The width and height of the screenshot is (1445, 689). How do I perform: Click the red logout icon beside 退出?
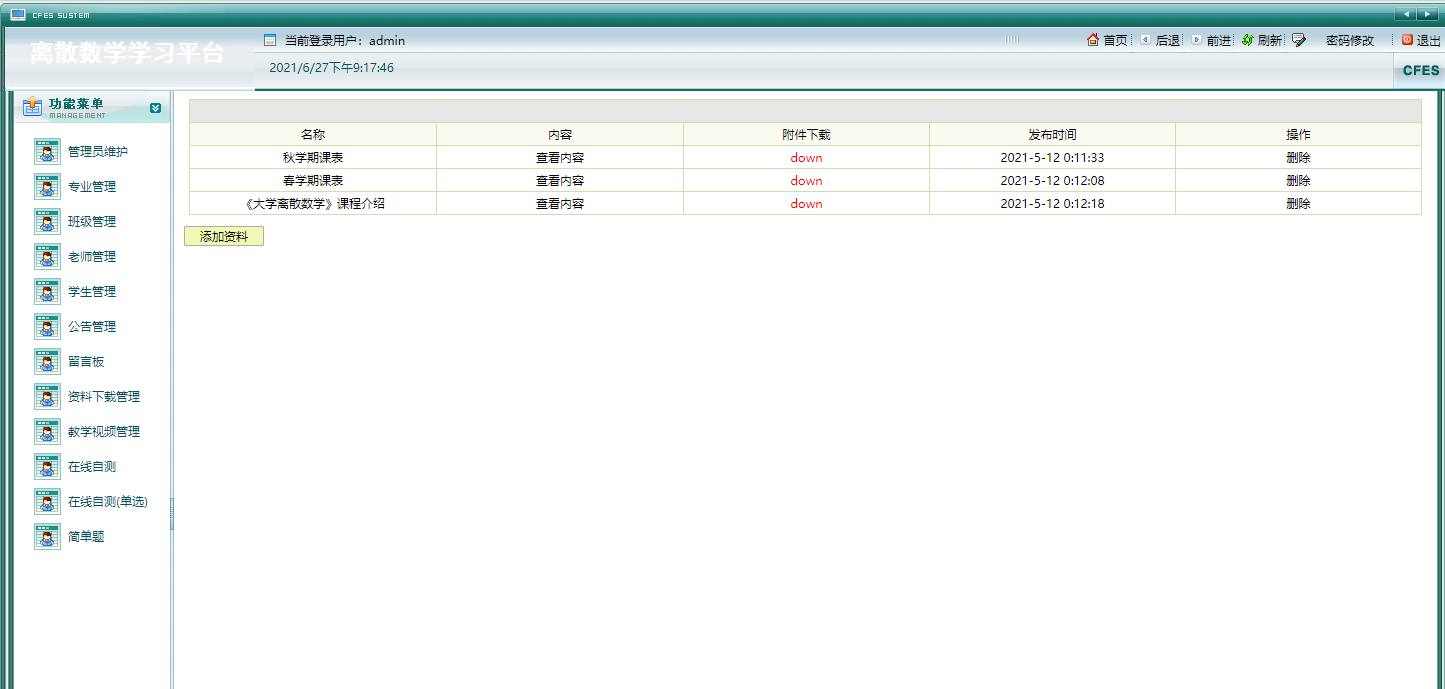1407,40
